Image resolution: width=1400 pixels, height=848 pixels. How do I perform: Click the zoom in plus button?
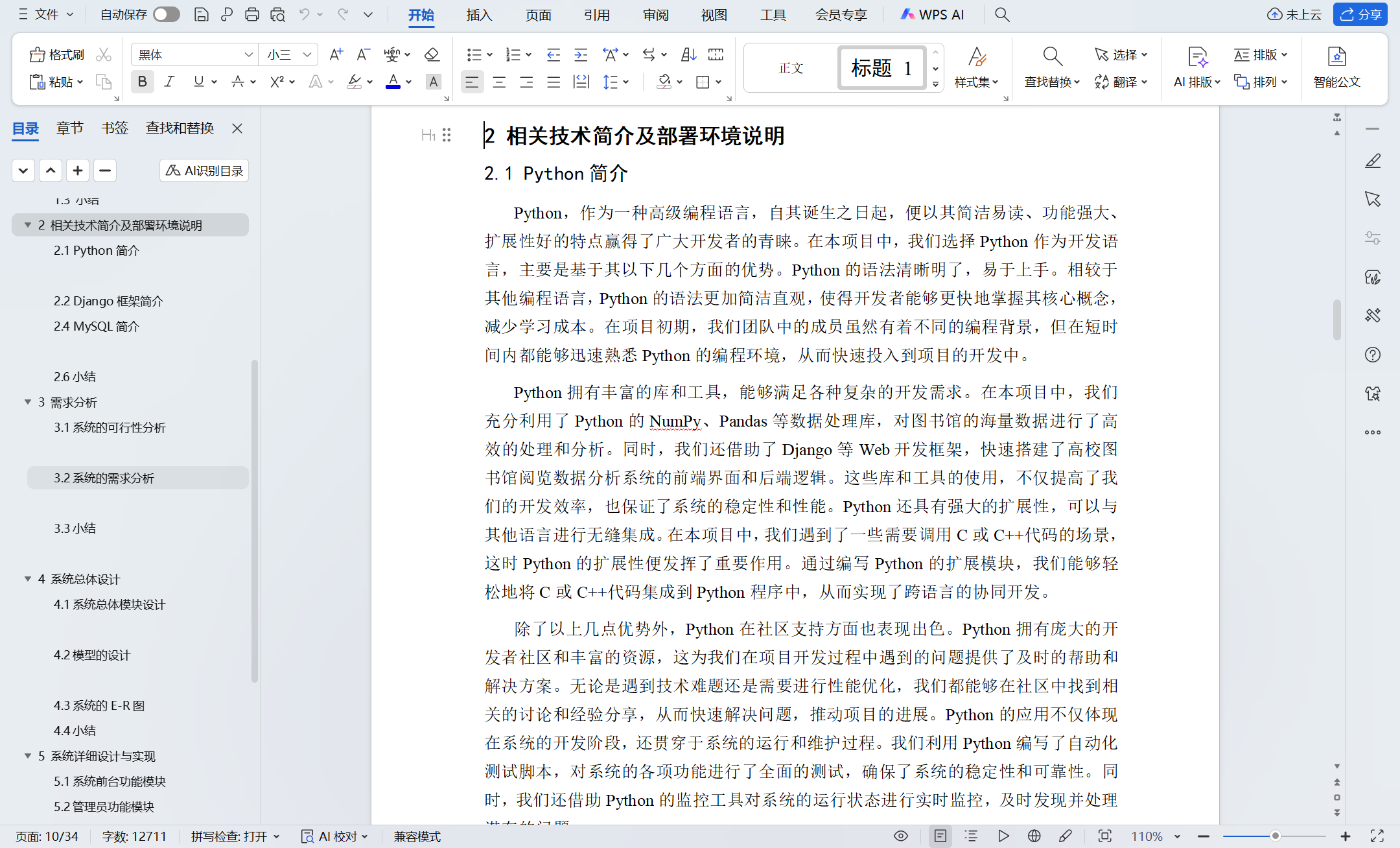(1346, 836)
